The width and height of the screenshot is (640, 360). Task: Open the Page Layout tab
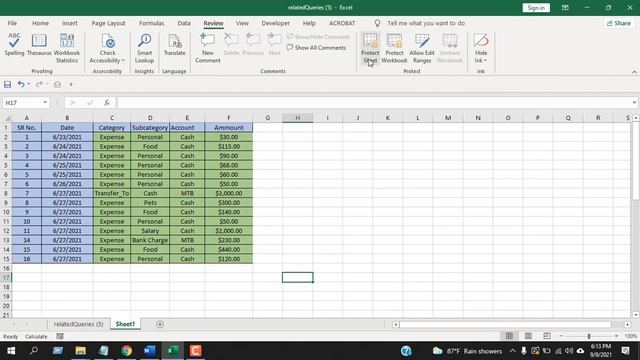point(108,23)
